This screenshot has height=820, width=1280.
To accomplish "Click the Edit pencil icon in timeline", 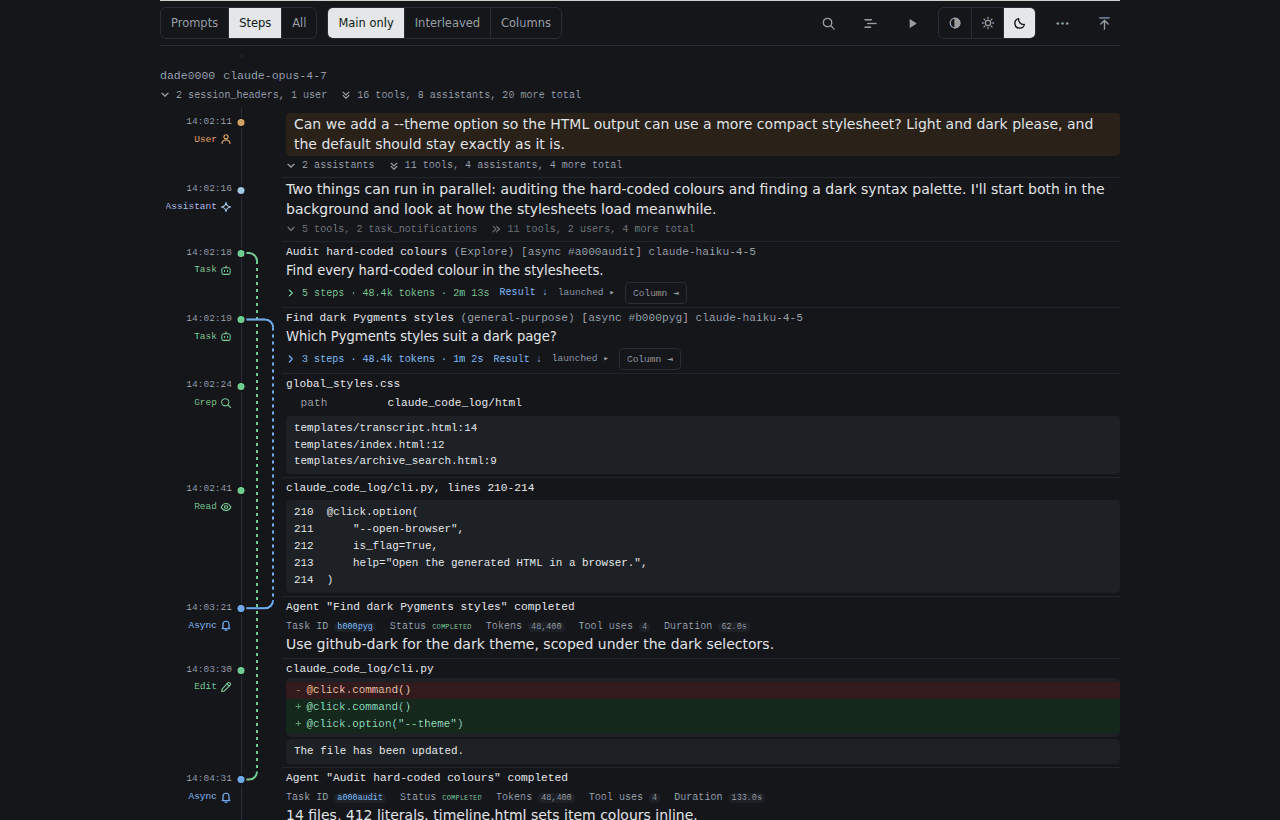I will [x=226, y=687].
